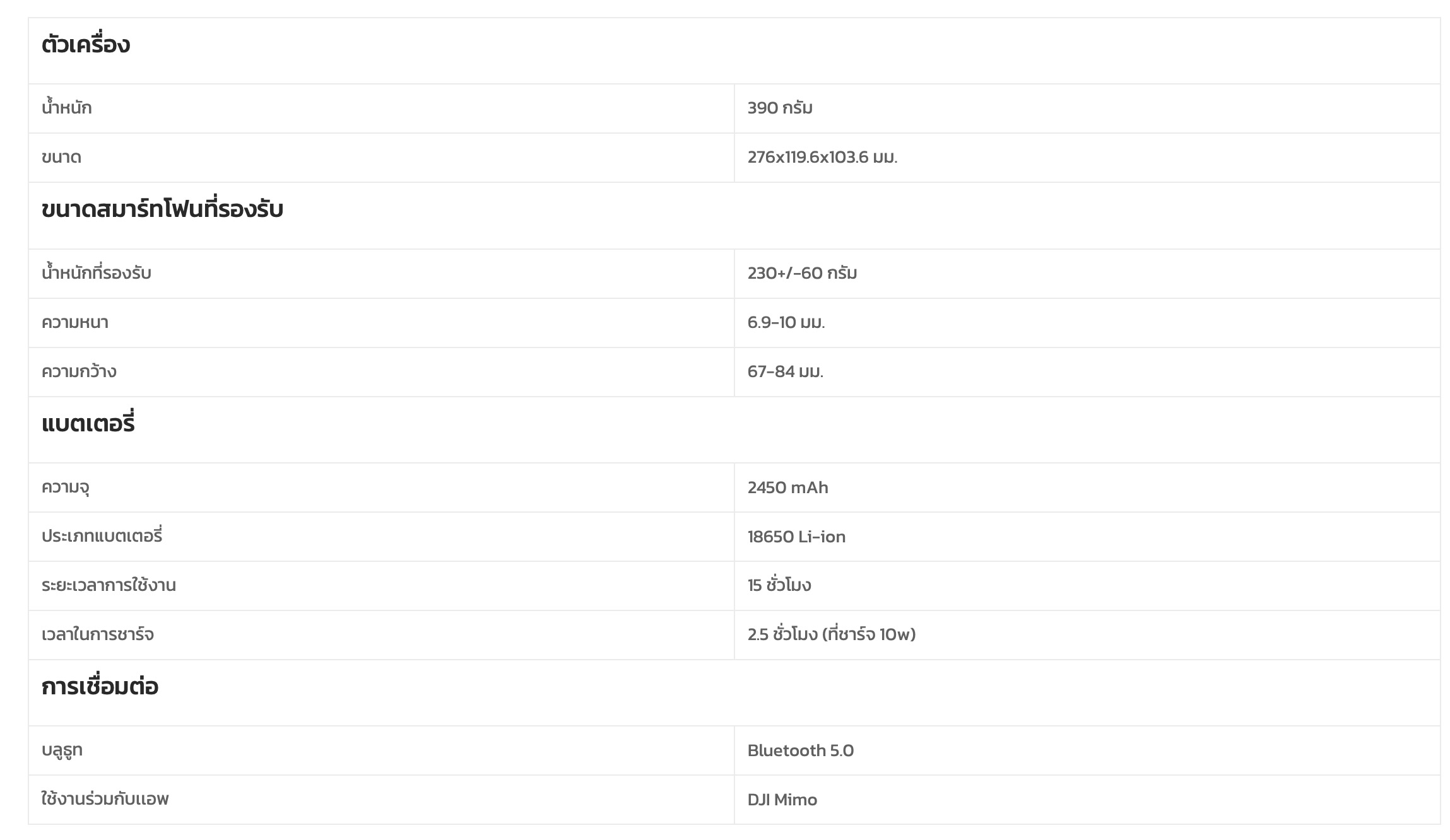Click the เวลาในการชาร์จ row label
This screenshot has height=840, width=1450.
pos(98,634)
